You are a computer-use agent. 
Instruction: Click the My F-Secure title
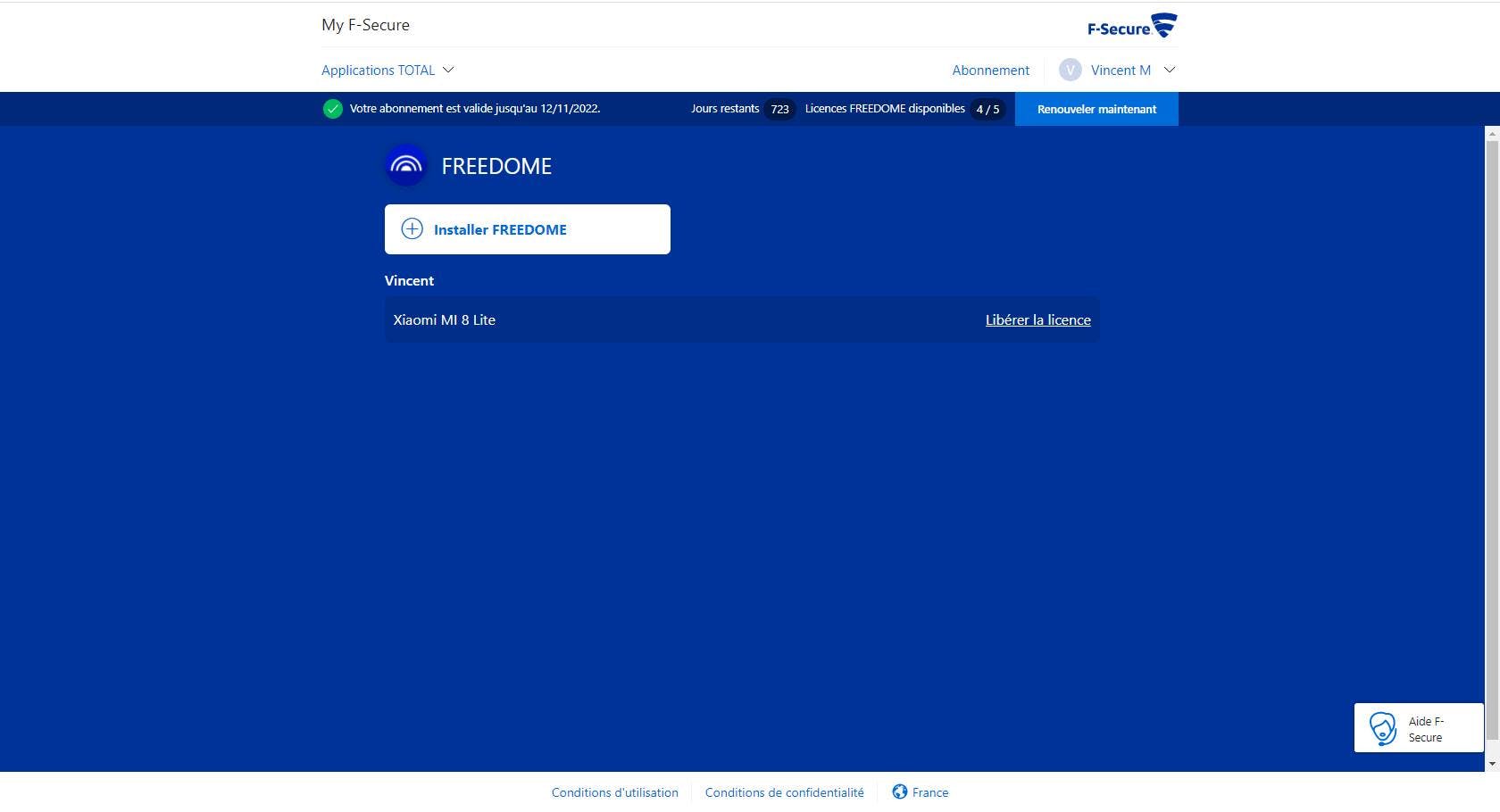pos(365,25)
